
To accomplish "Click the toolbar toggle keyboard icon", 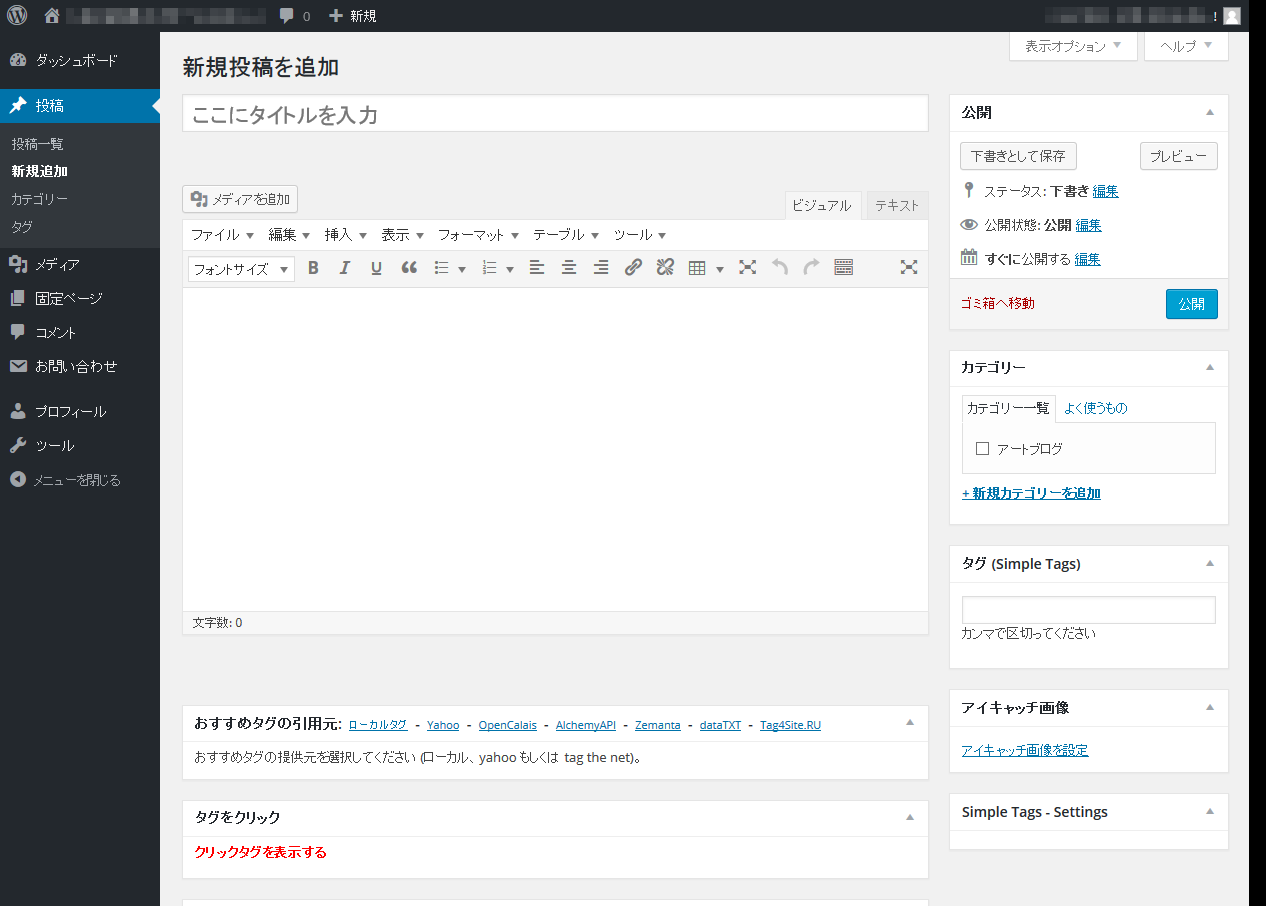I will [x=843, y=268].
